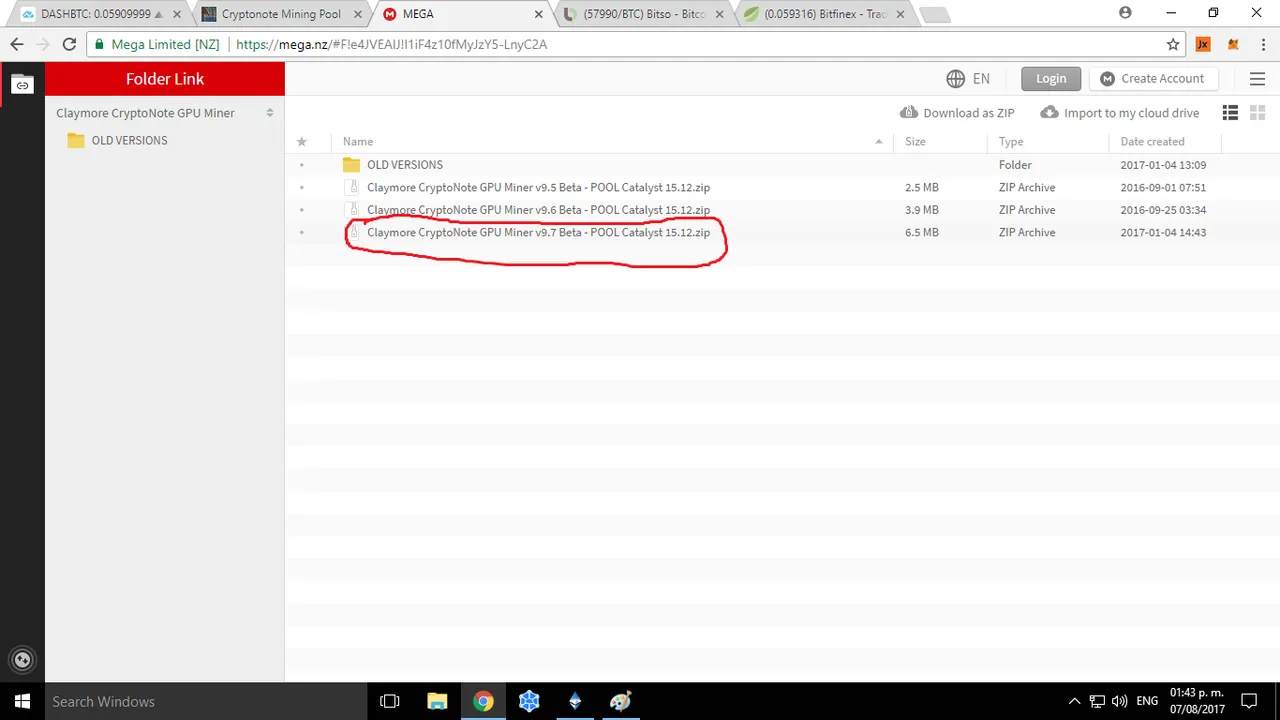Sort files by the Size column header
This screenshot has width=1280, height=720.
click(915, 142)
